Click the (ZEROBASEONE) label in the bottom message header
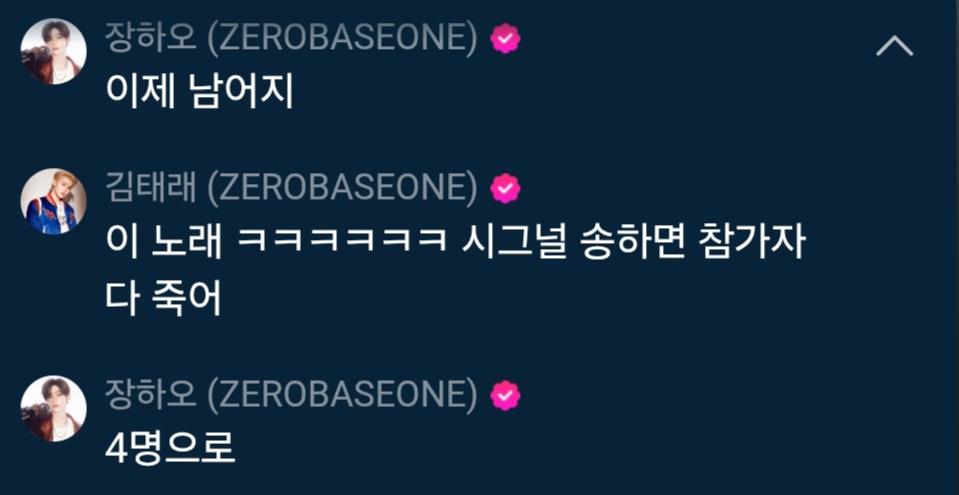Screen dimensions: 959x495 coord(342,395)
